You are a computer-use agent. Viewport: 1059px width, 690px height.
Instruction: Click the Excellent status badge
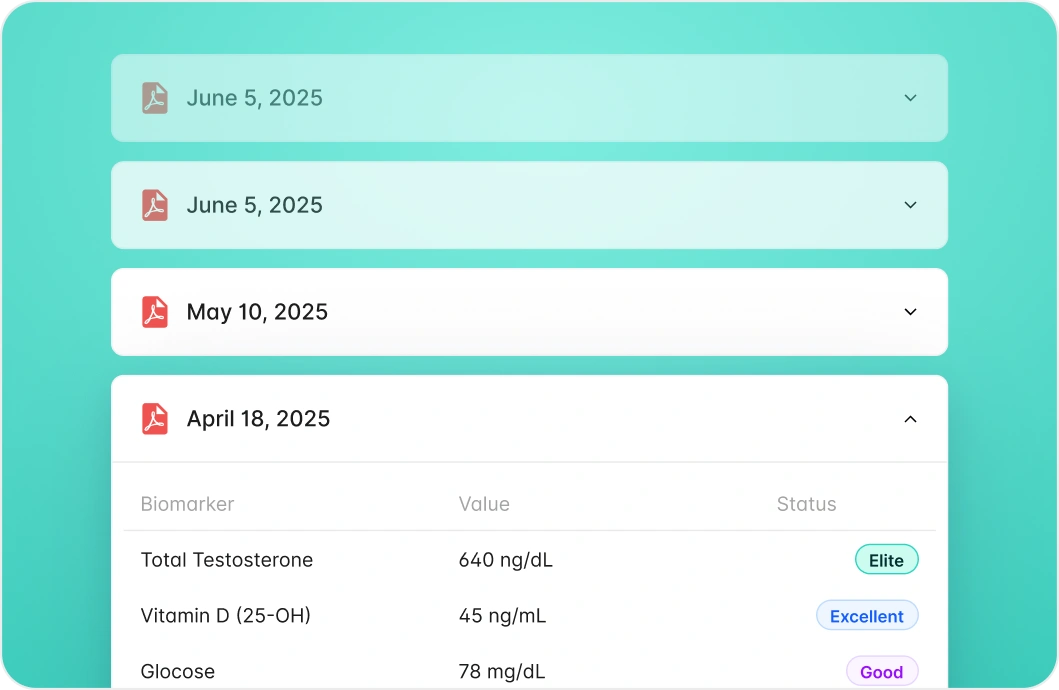[x=866, y=616]
